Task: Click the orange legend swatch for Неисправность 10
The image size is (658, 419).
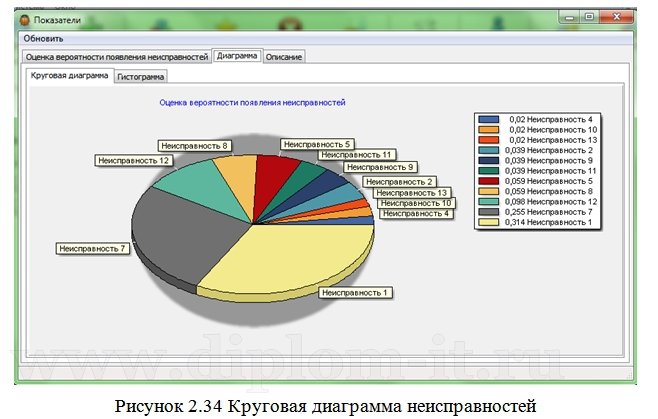Action: [x=489, y=130]
